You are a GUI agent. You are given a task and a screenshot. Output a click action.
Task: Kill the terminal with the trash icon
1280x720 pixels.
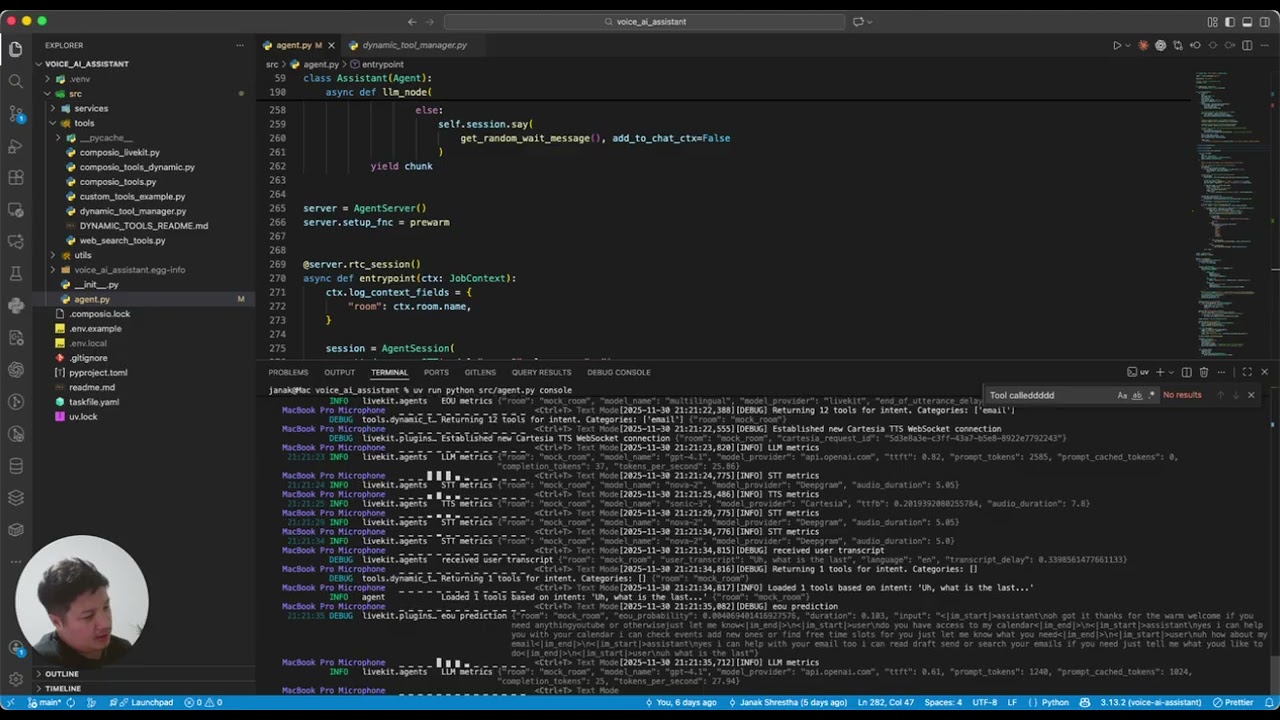(x=1204, y=372)
